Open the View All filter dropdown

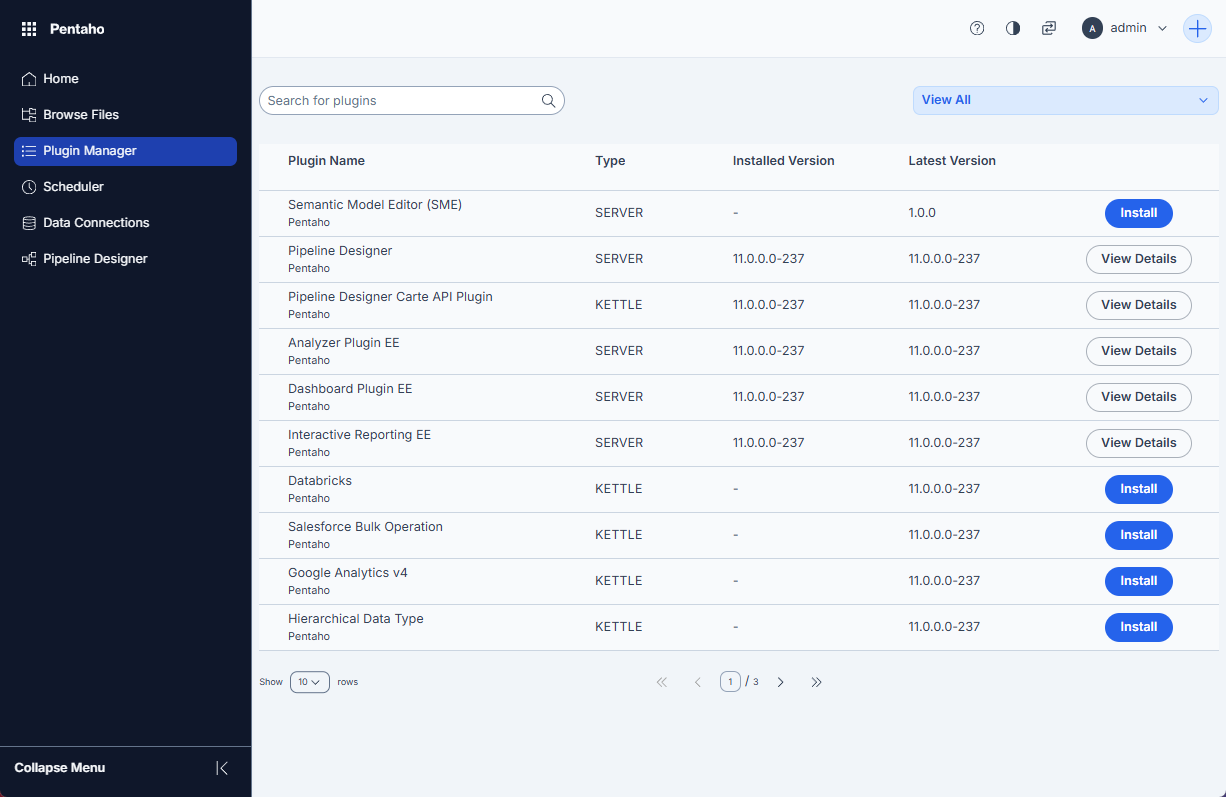[1065, 100]
